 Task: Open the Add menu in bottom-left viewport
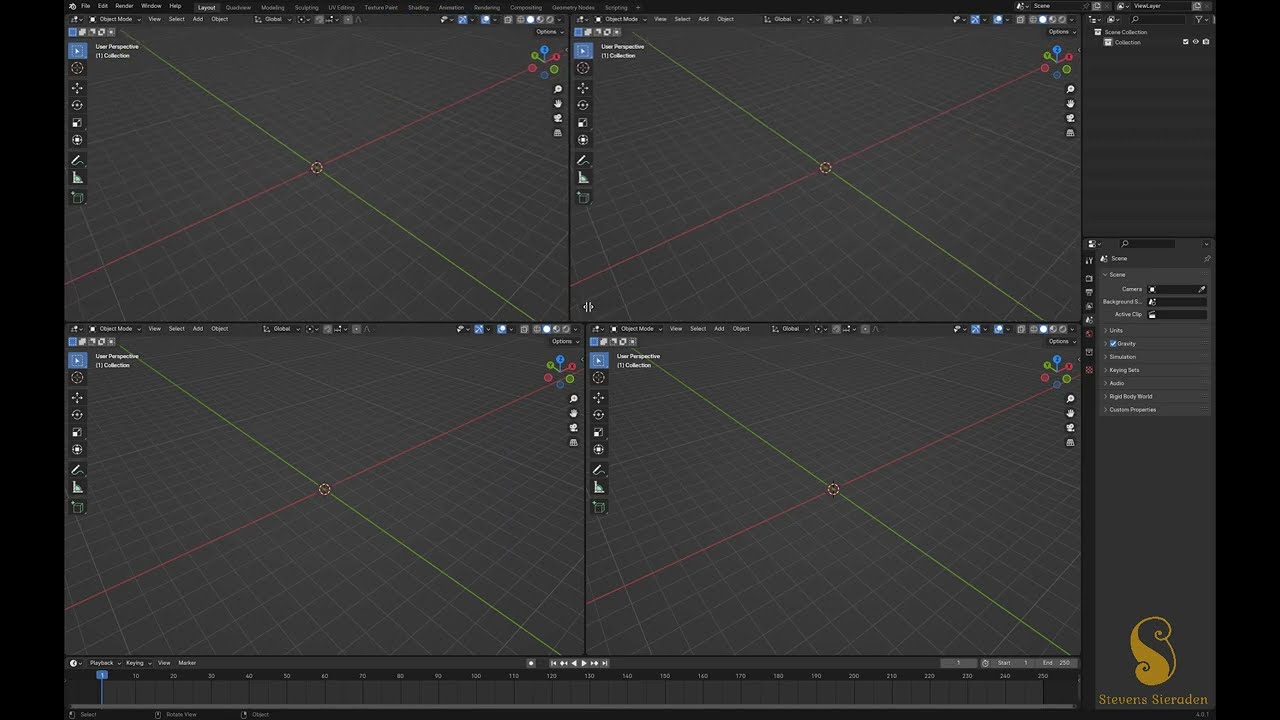(198, 328)
